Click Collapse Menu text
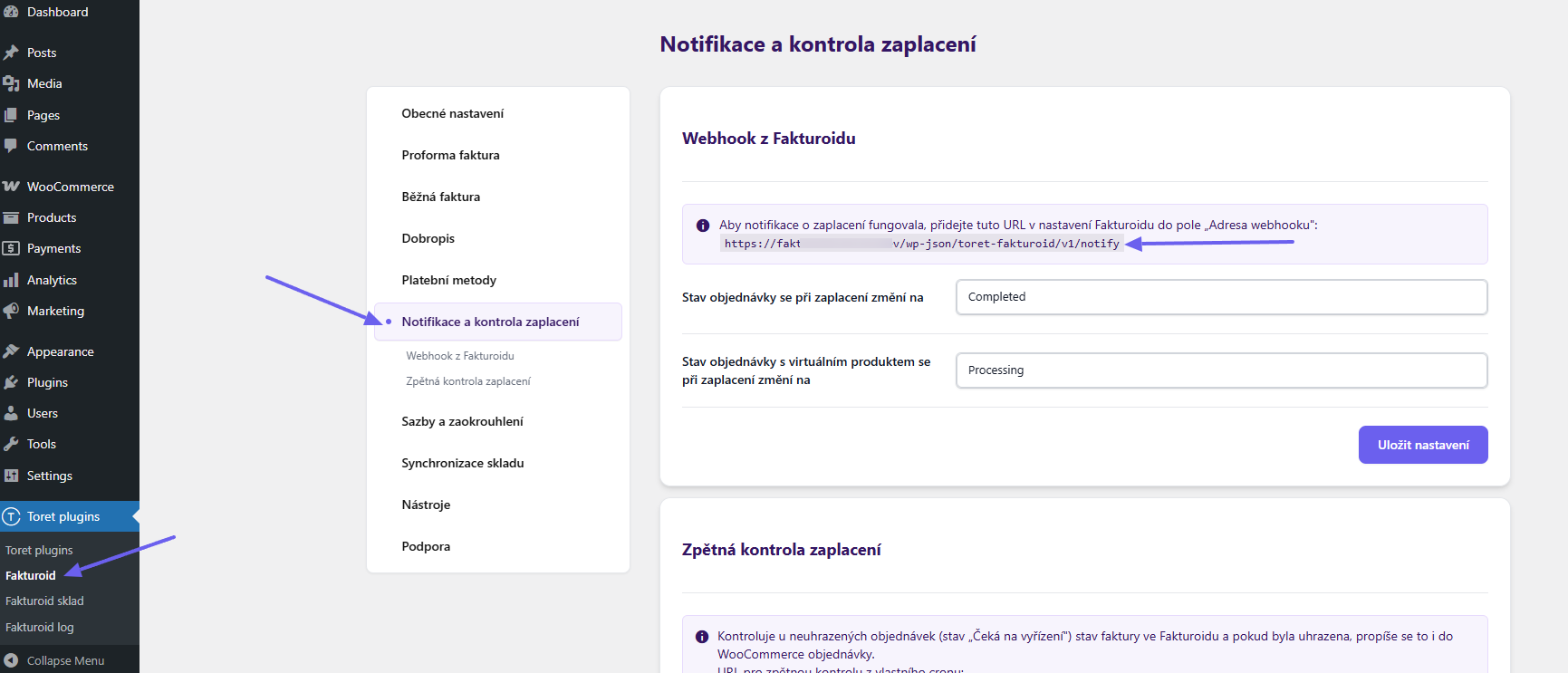The image size is (1568, 673). tap(65, 660)
